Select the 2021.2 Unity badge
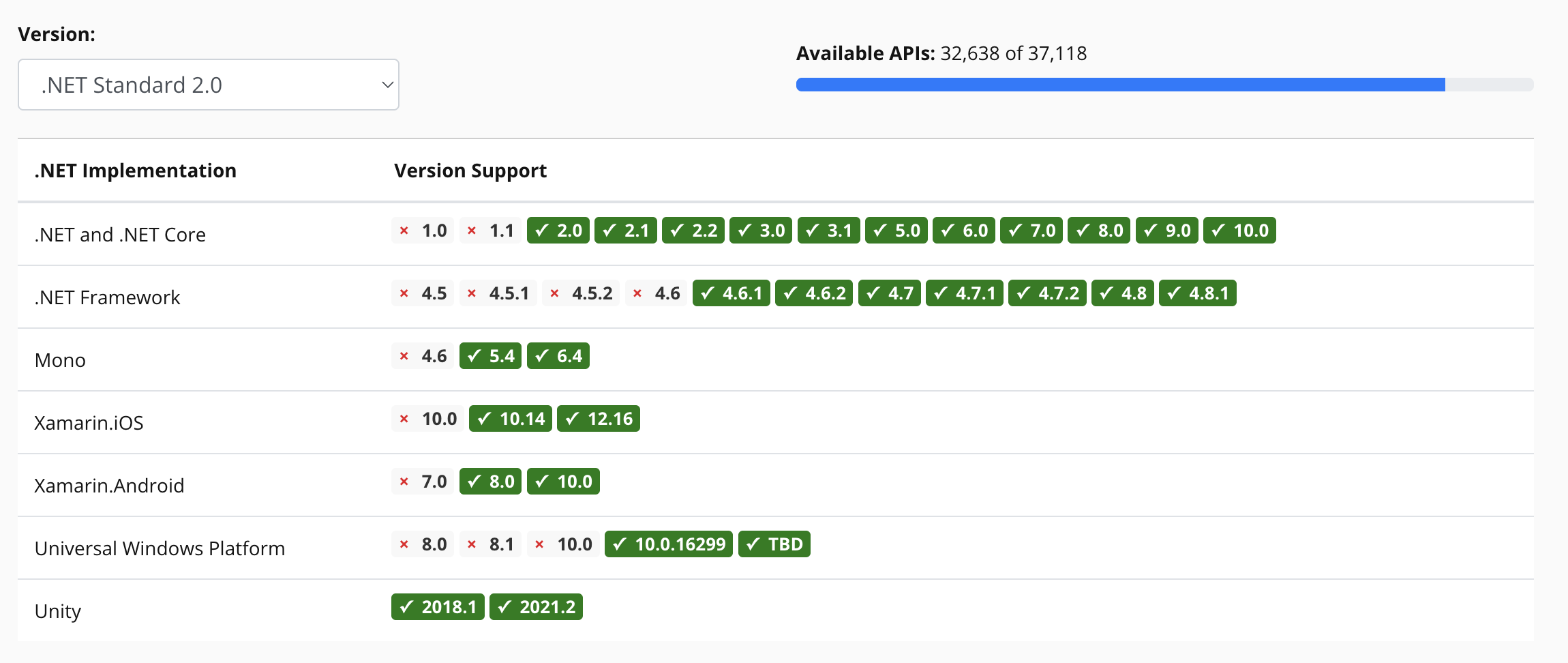This screenshot has width=1568, height=663. click(x=536, y=607)
